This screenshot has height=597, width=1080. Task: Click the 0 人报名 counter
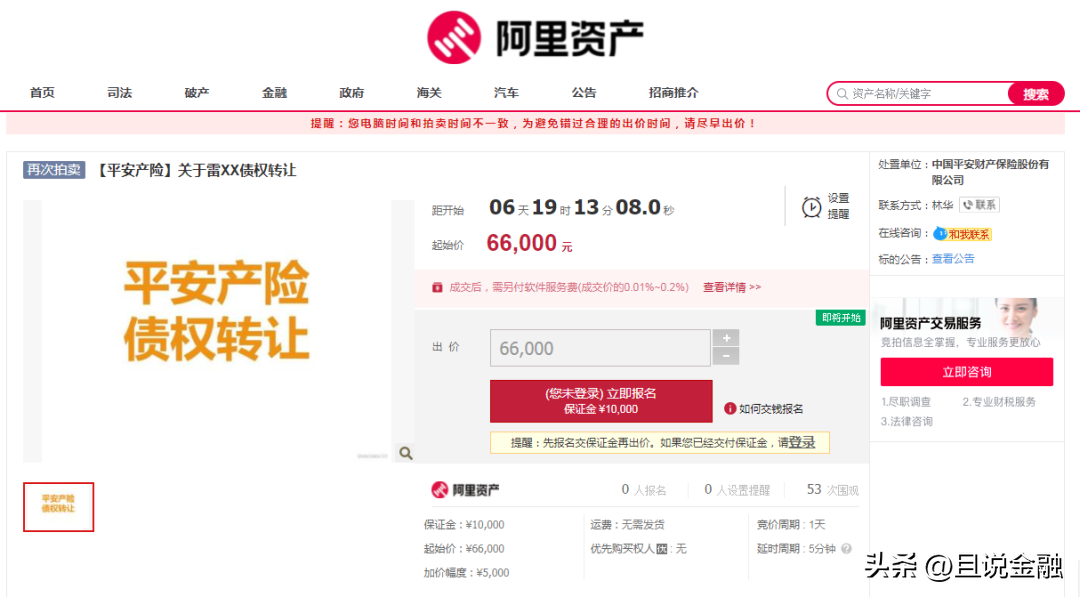[x=643, y=490]
